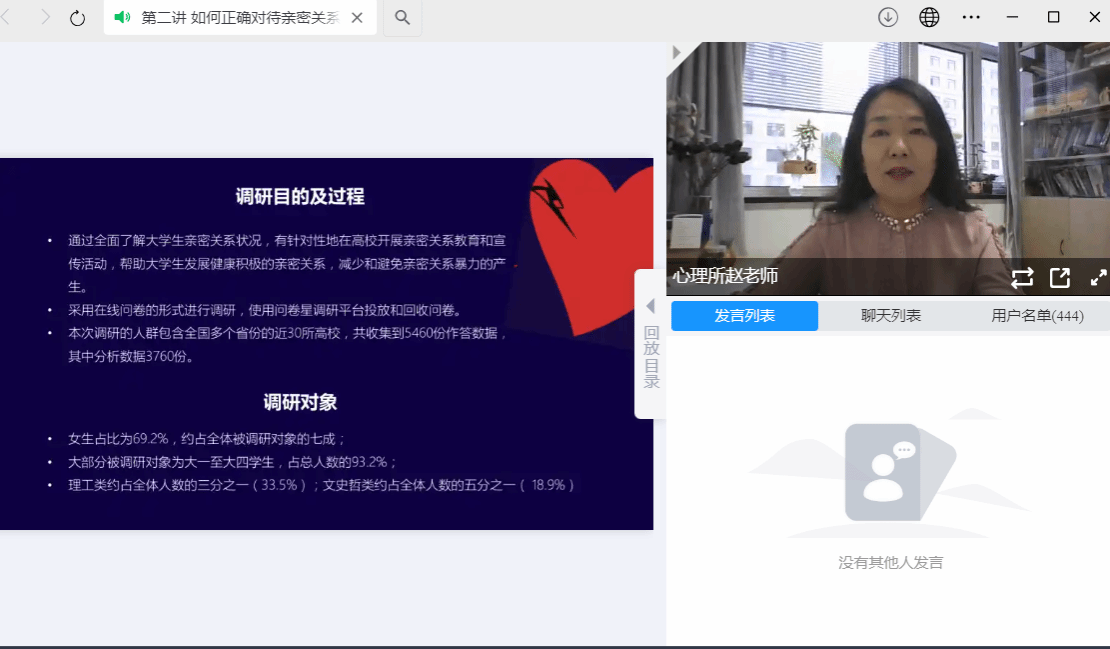
Task: Maximize the window using the square button
Action: [1053, 17]
